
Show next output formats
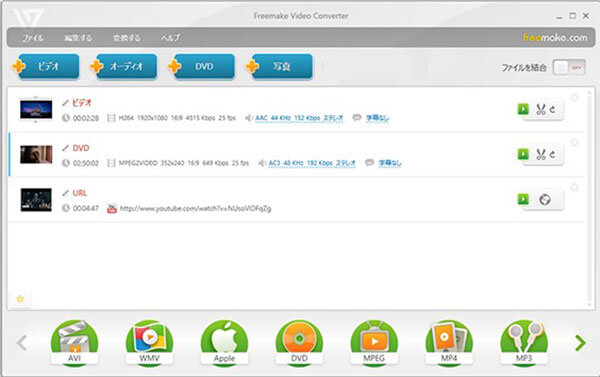580,343
